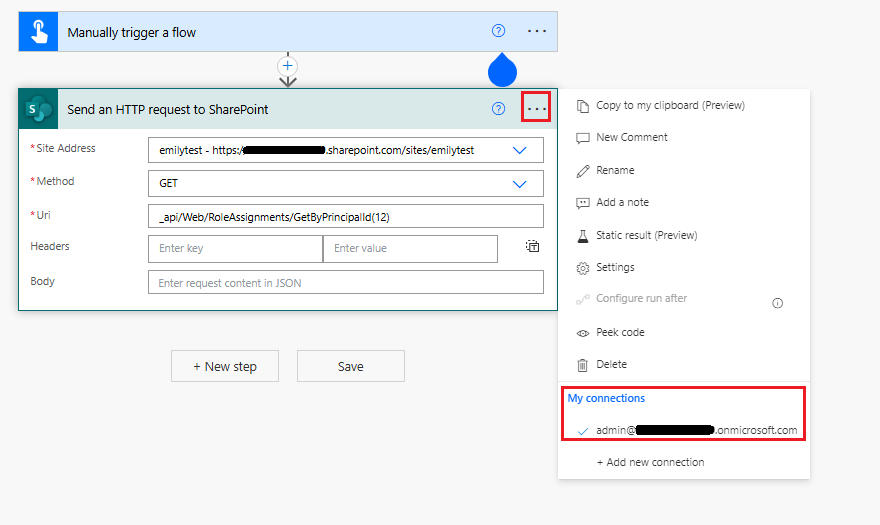The image size is (880, 525).
Task: Click the Headers Enter key field
Action: pos(235,249)
